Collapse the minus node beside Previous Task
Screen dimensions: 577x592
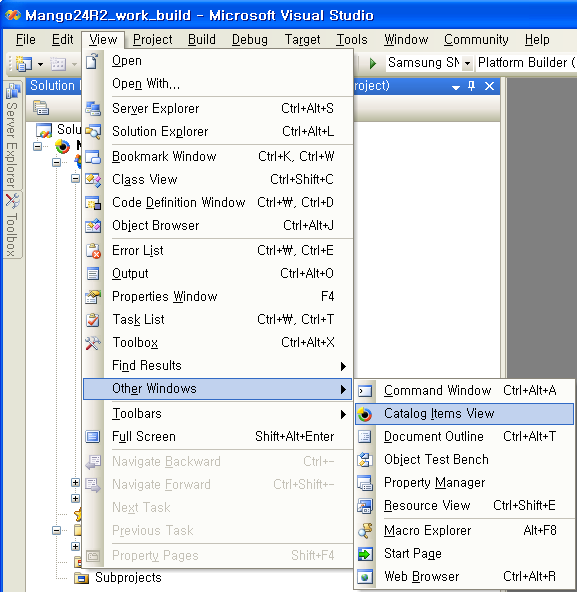[56, 530]
